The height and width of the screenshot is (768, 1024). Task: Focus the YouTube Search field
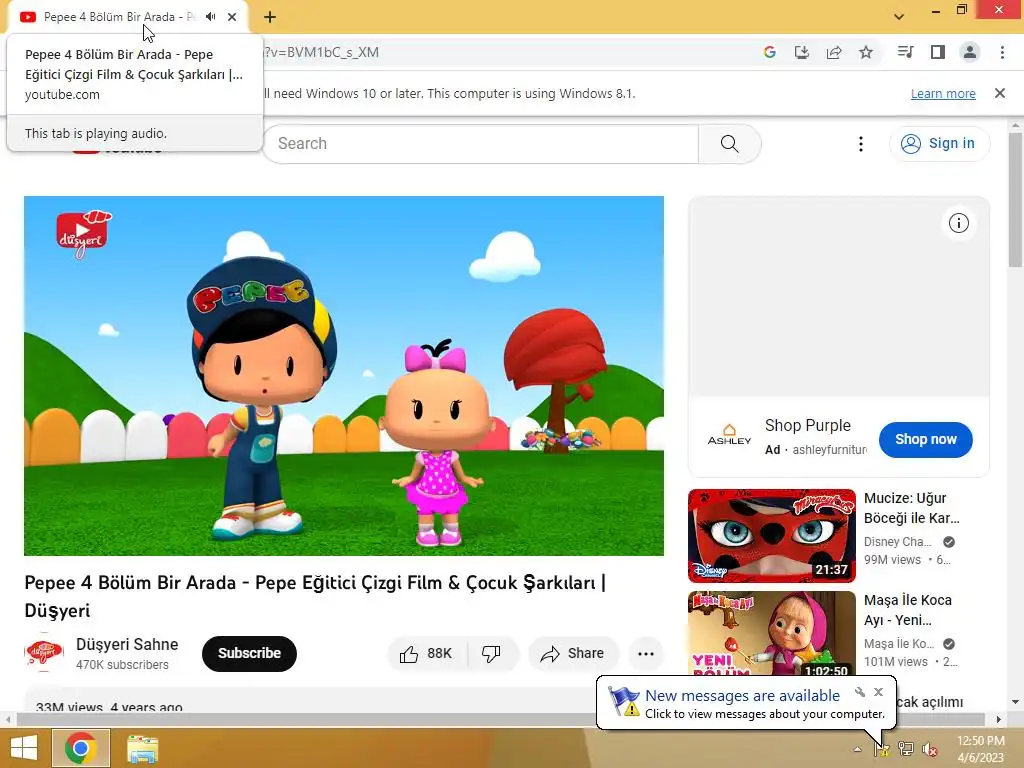[x=481, y=144]
